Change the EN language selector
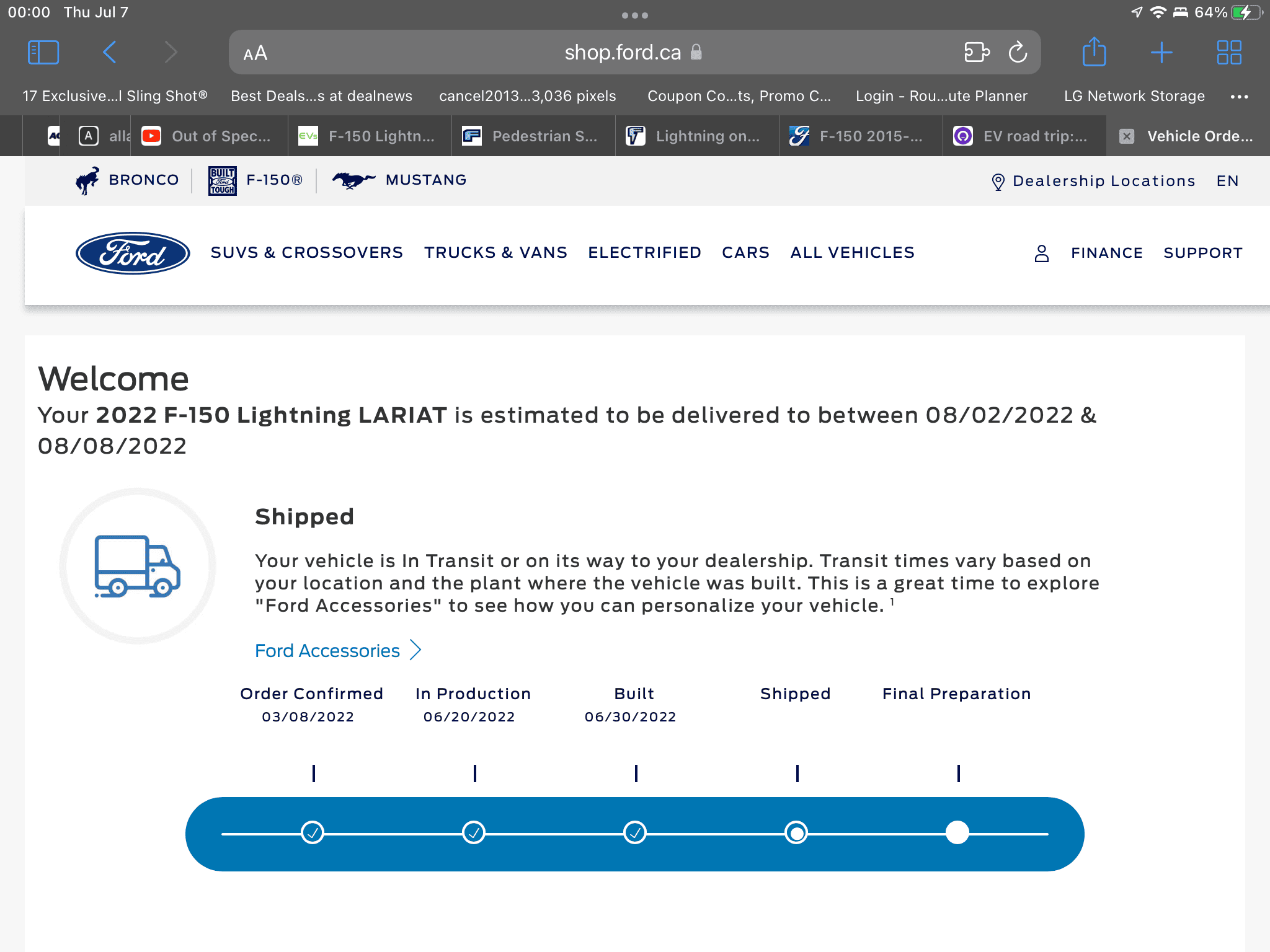The width and height of the screenshot is (1270, 952). [x=1227, y=181]
